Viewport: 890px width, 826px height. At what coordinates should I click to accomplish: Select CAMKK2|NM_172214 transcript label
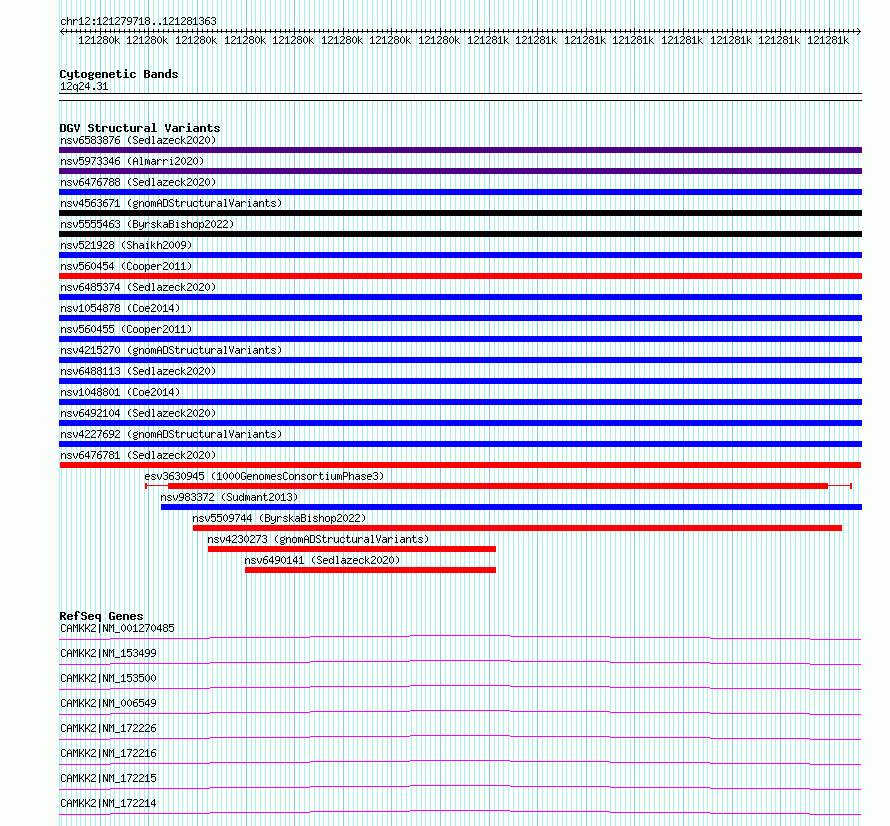[x=108, y=803]
